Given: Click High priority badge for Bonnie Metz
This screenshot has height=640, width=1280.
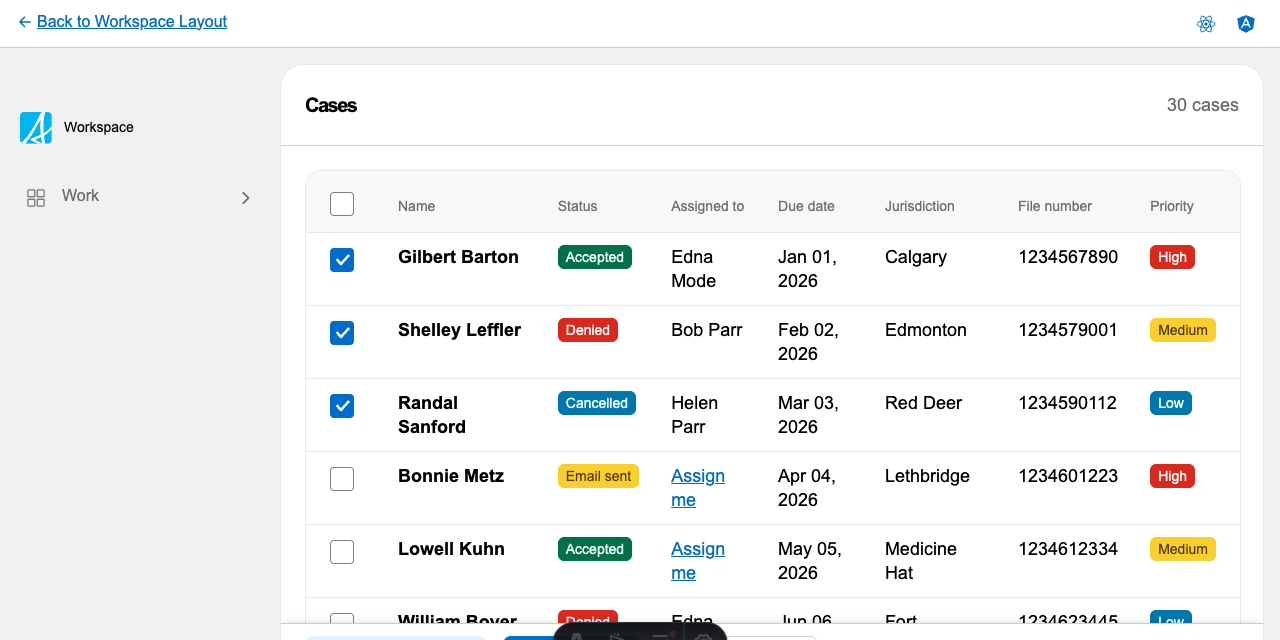Looking at the screenshot, I should click(1172, 476).
